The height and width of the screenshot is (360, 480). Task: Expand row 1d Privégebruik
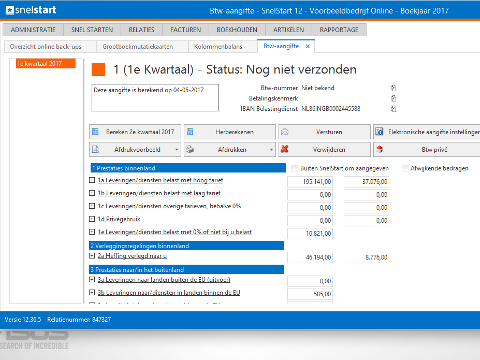(92, 219)
